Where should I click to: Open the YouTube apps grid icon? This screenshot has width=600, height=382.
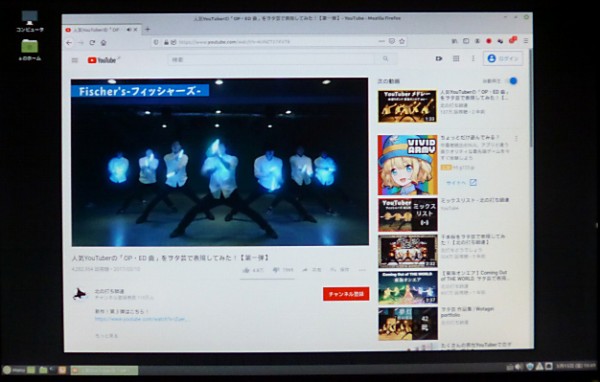pos(456,59)
